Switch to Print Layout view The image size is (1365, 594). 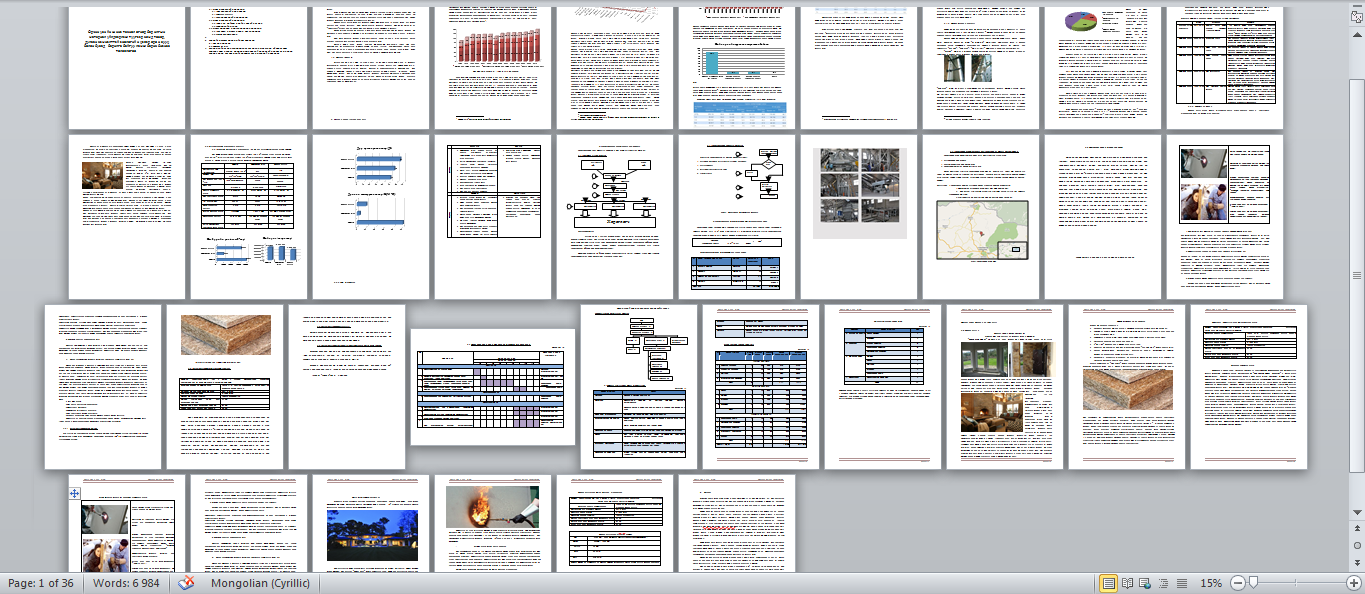click(x=1108, y=583)
